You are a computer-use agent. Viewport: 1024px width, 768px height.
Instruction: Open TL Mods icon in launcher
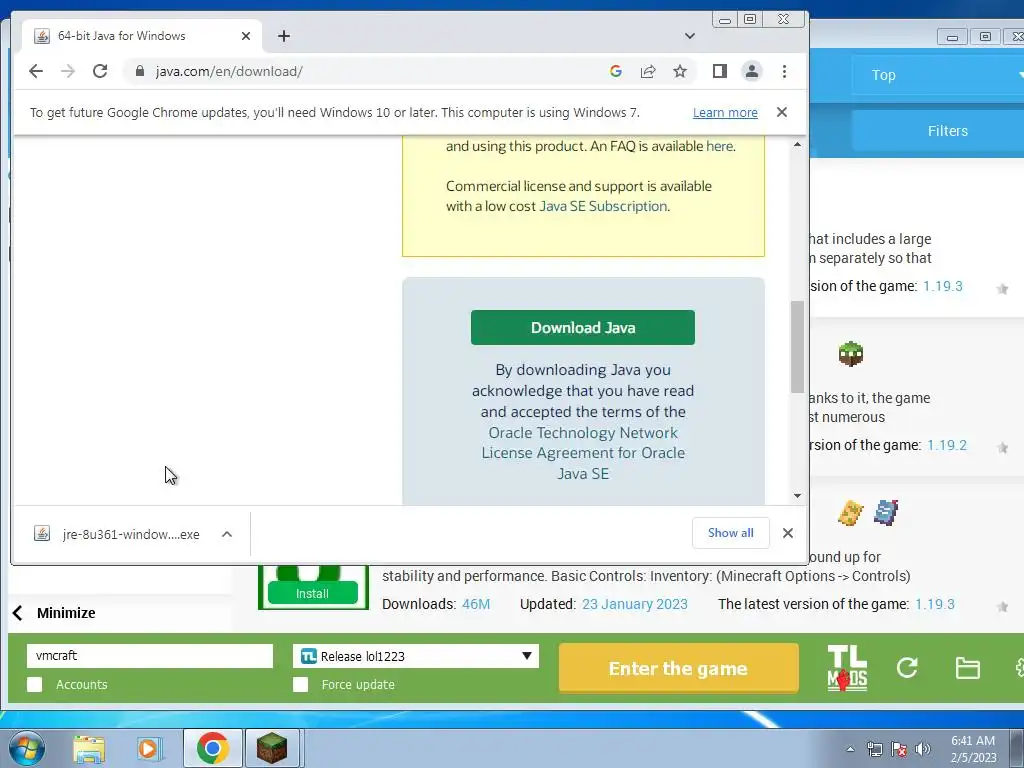847,668
